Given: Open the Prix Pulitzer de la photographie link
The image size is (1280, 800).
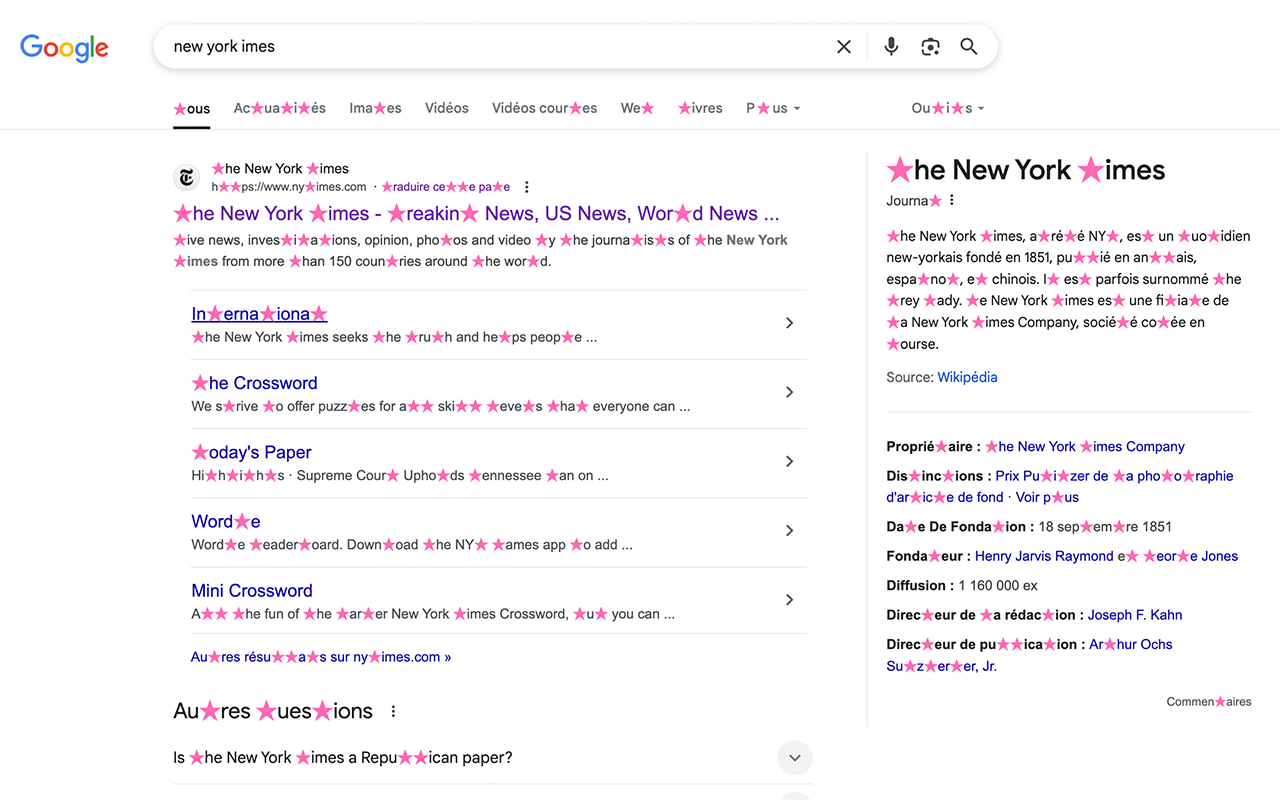Looking at the screenshot, I should (1060, 487).
